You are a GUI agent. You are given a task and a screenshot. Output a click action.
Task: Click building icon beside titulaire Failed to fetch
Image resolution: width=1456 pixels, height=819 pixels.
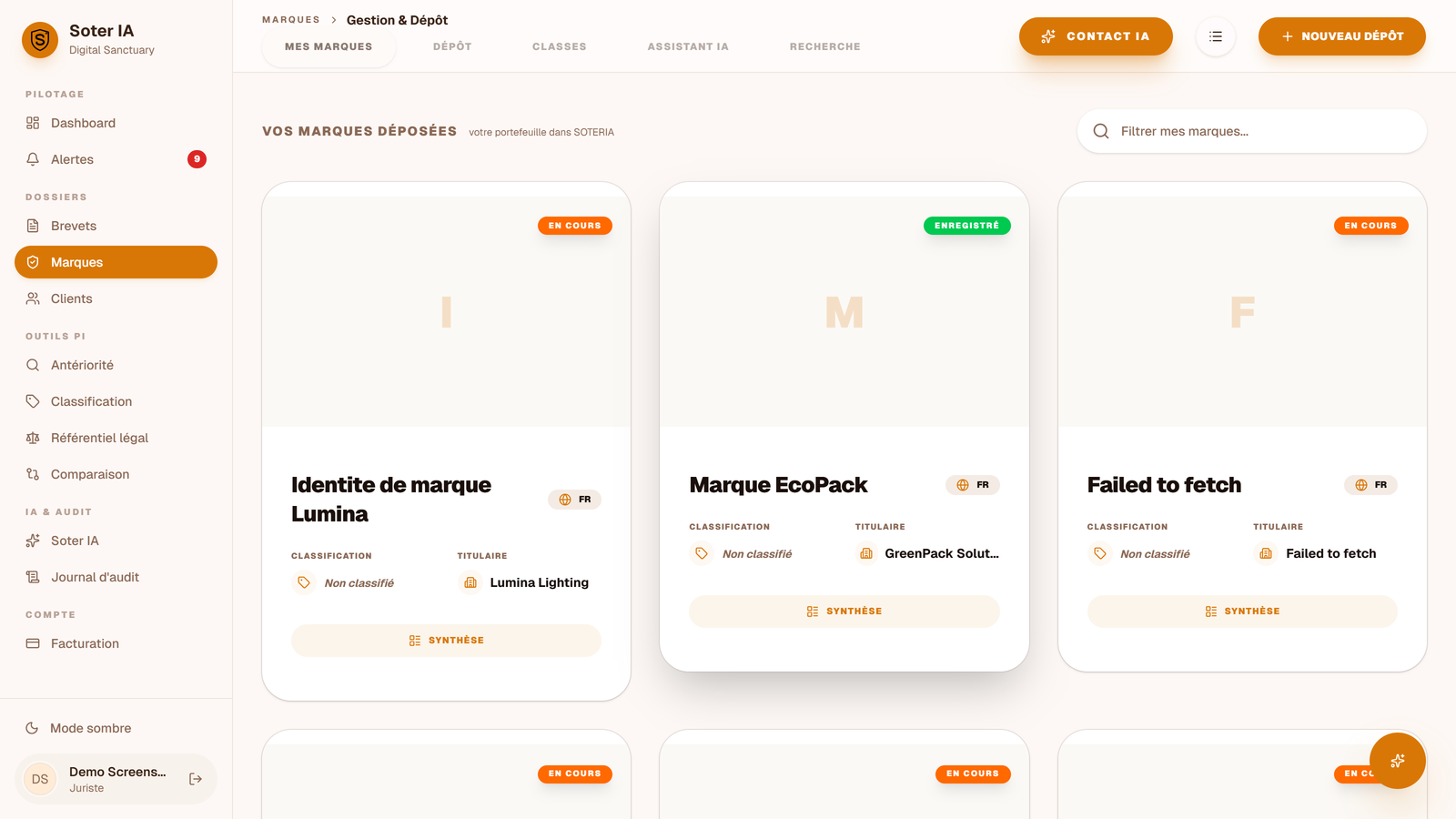[1266, 553]
